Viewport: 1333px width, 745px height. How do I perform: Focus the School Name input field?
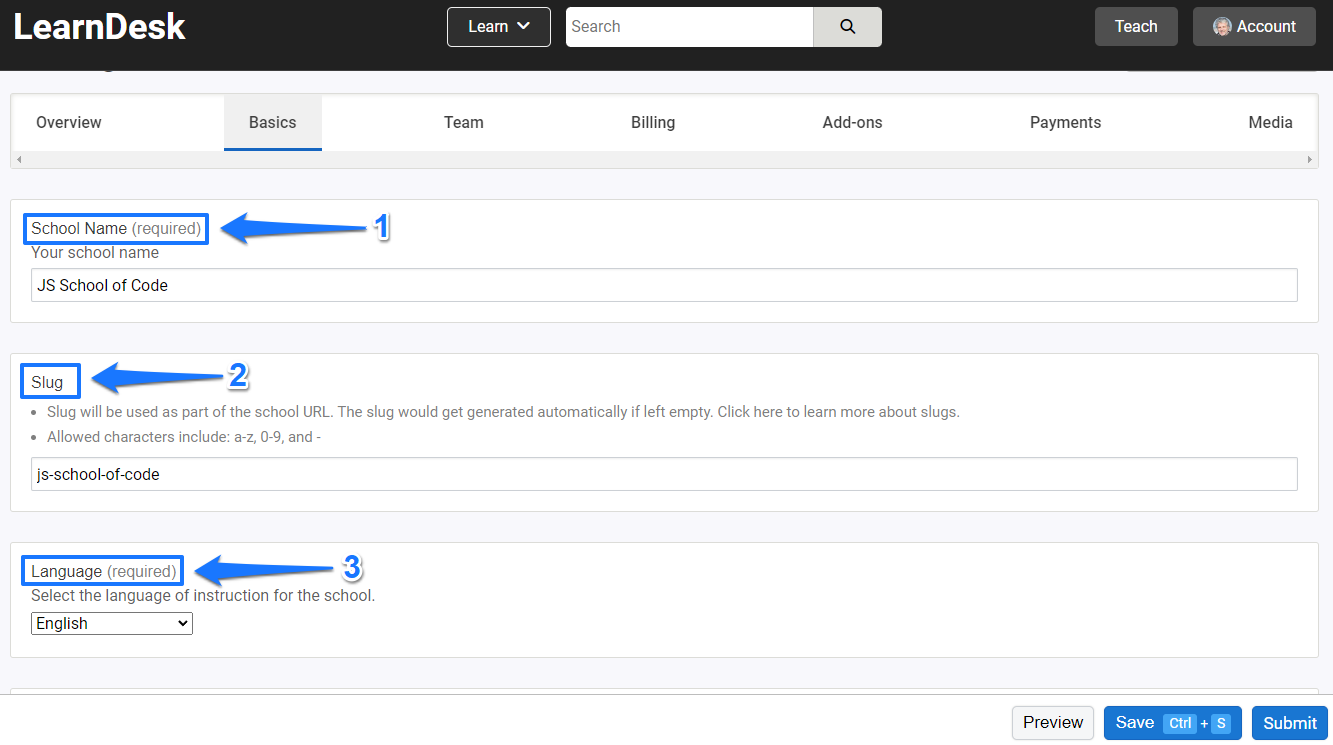pos(664,285)
